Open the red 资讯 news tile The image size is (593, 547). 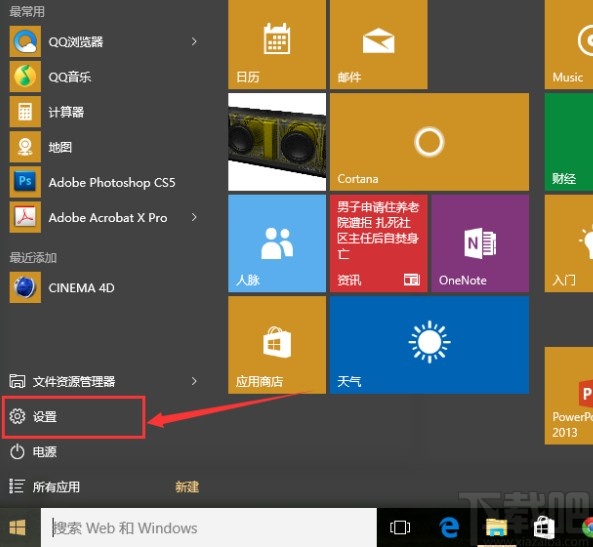tap(379, 244)
